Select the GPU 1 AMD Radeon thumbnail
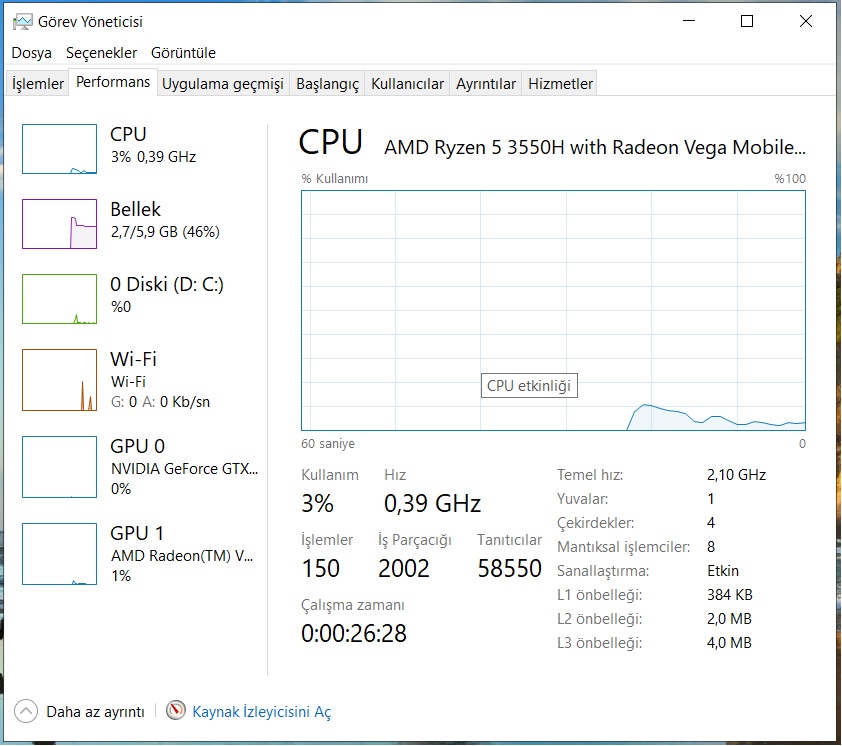842x746 pixels. click(x=59, y=554)
